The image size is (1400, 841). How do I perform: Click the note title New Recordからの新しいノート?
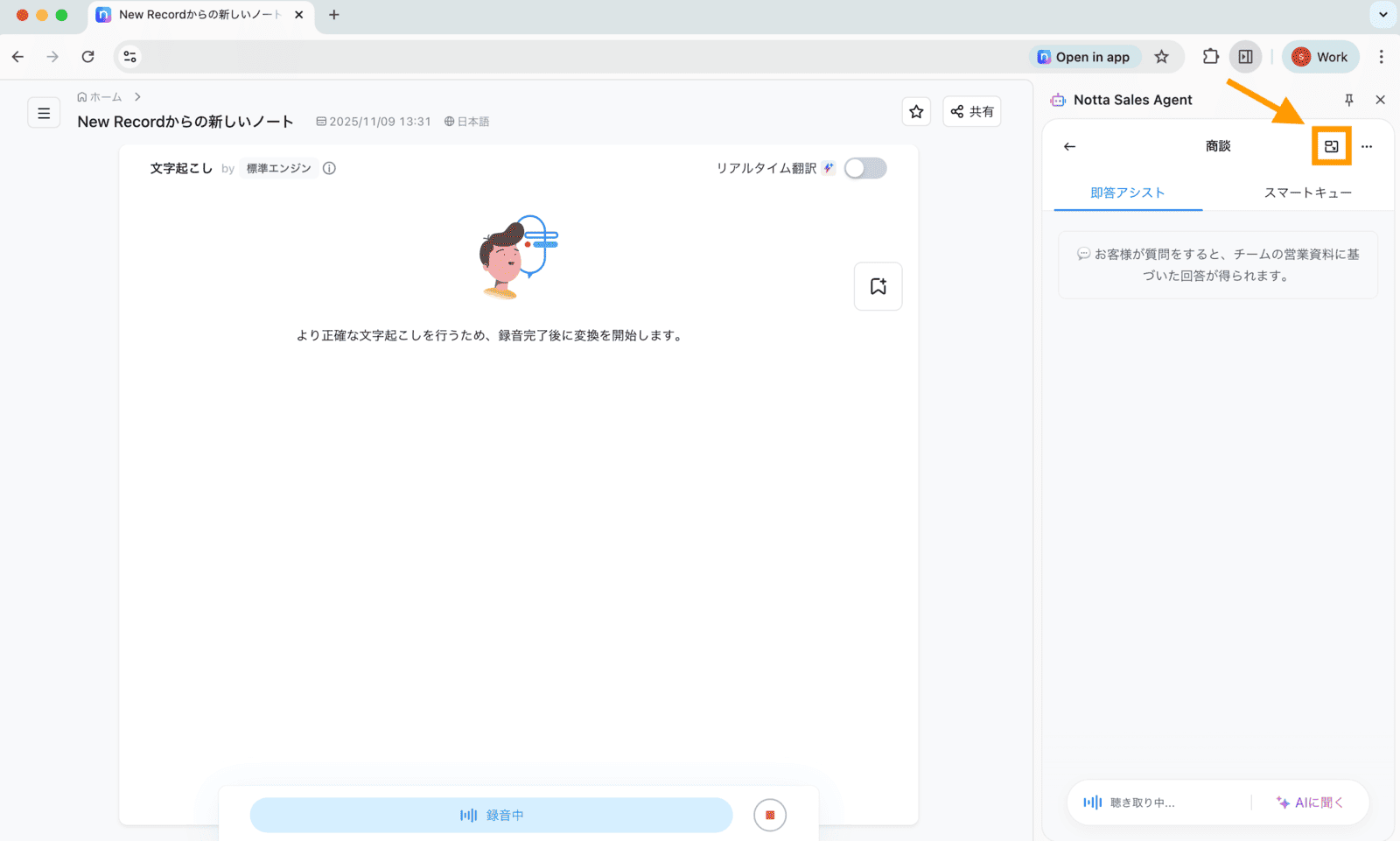click(185, 122)
